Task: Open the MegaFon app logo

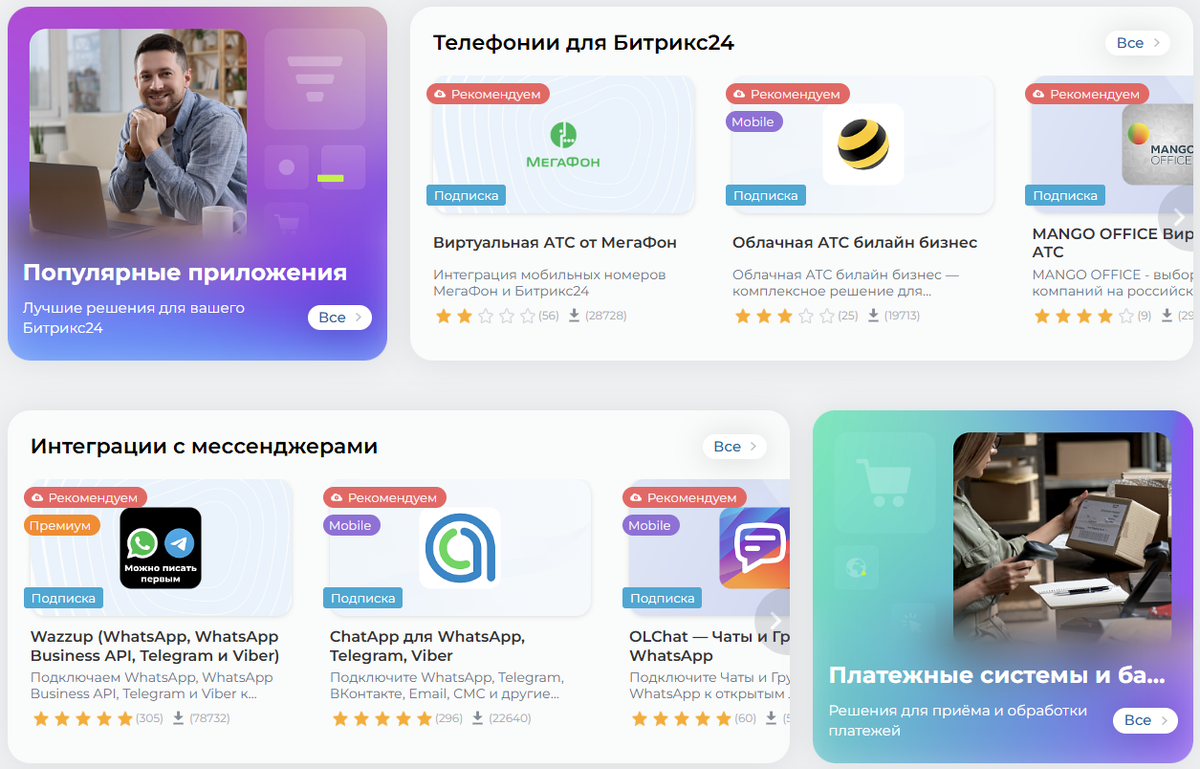Action: coord(563,145)
